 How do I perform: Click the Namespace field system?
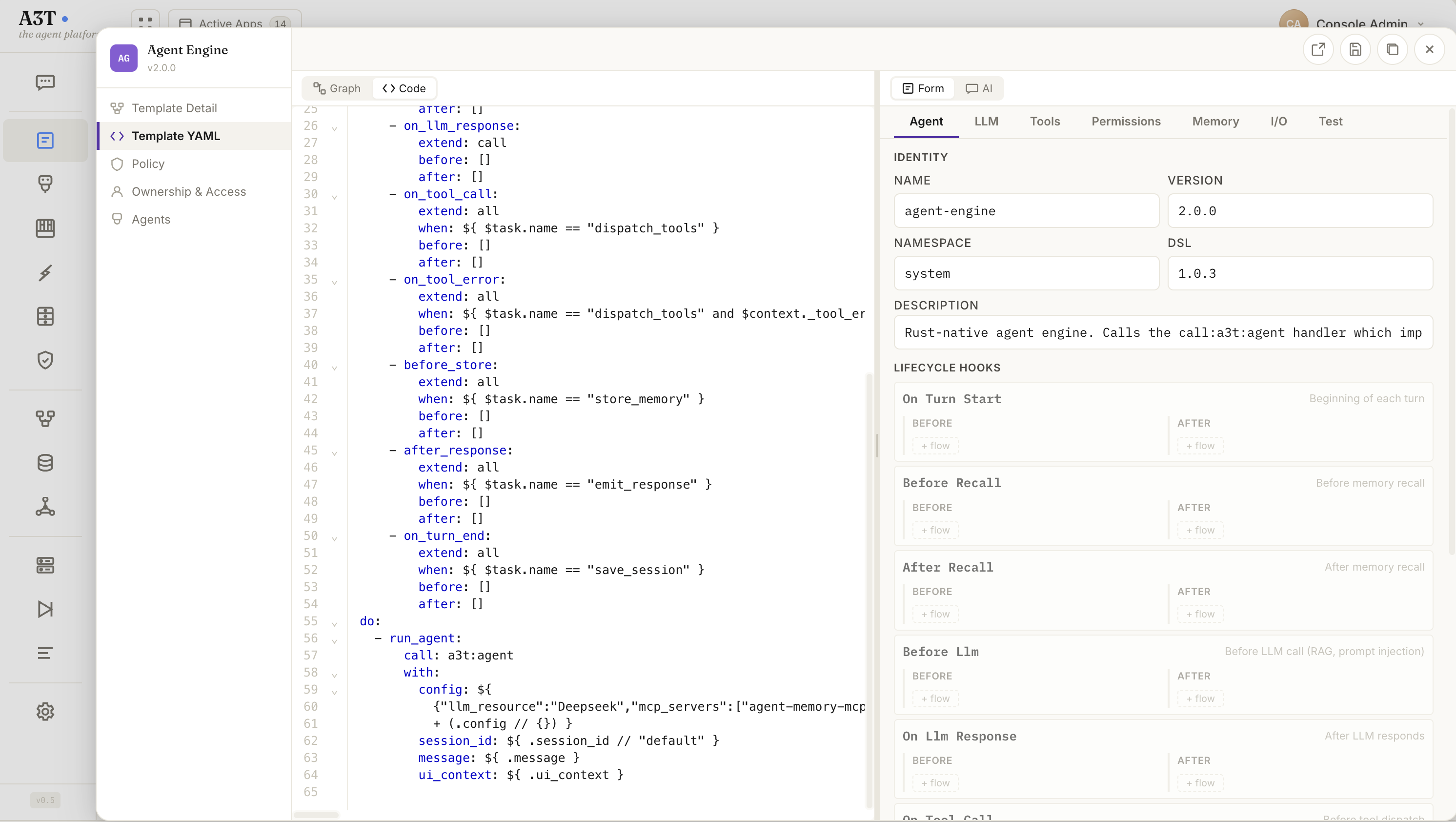pyautogui.click(x=1027, y=273)
